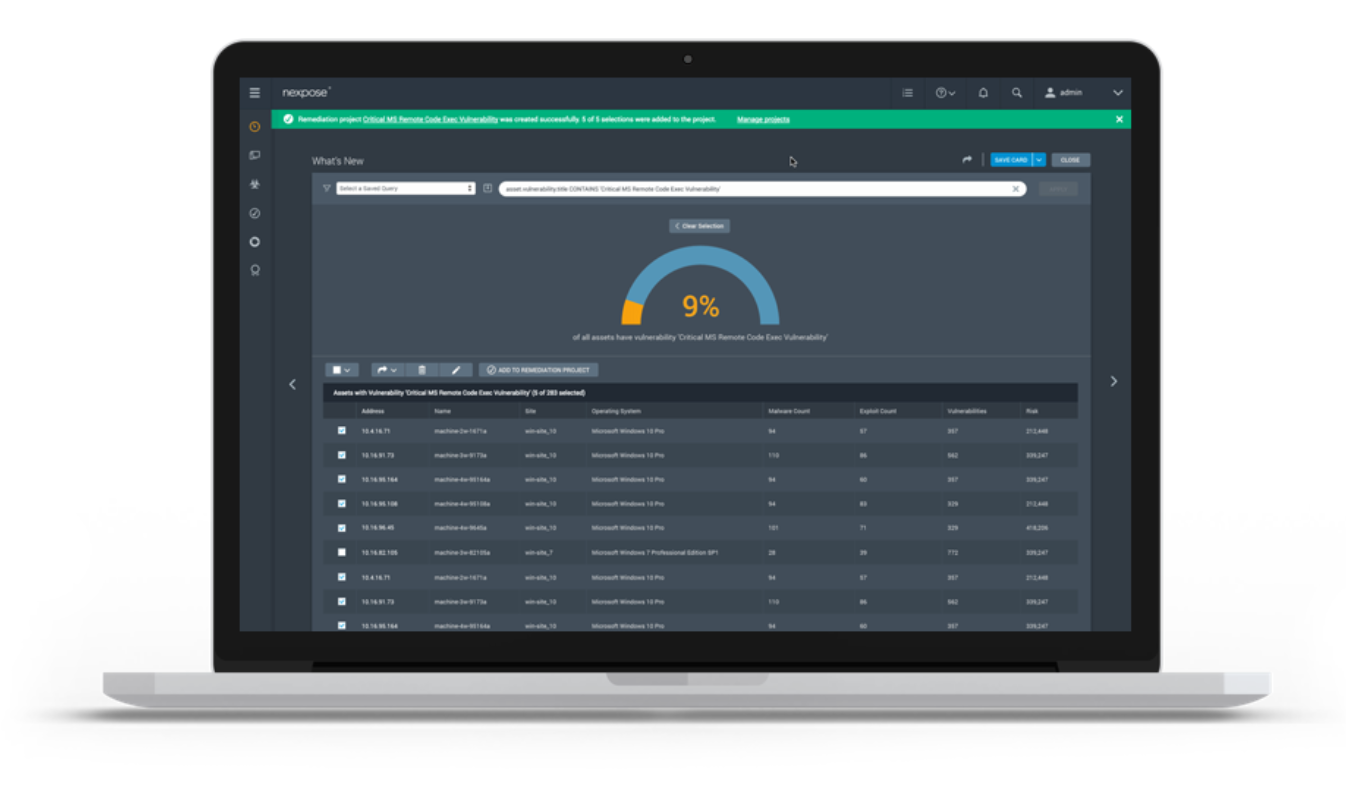Go to previous card with left arrow
The width and height of the screenshot is (1346, 800).
(x=292, y=384)
